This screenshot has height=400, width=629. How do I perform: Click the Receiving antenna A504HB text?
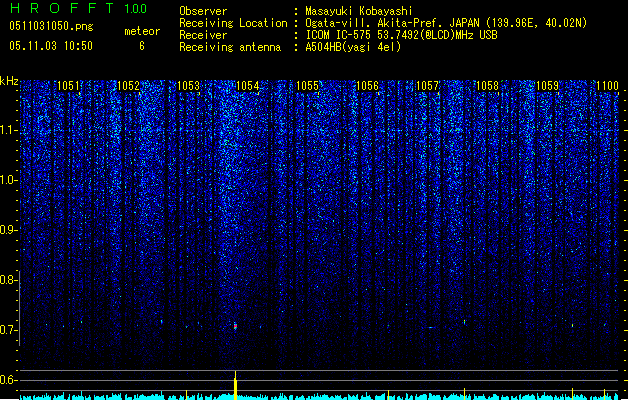[353, 47]
